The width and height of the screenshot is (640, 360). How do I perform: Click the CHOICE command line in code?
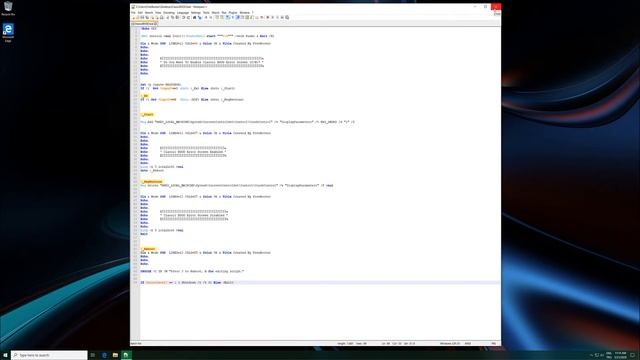click(x=192, y=271)
